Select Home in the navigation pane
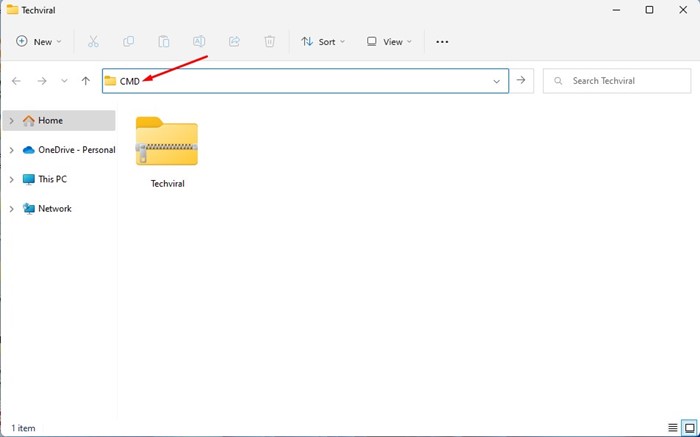Screen dimensions: 700x437 tap(59, 121)
